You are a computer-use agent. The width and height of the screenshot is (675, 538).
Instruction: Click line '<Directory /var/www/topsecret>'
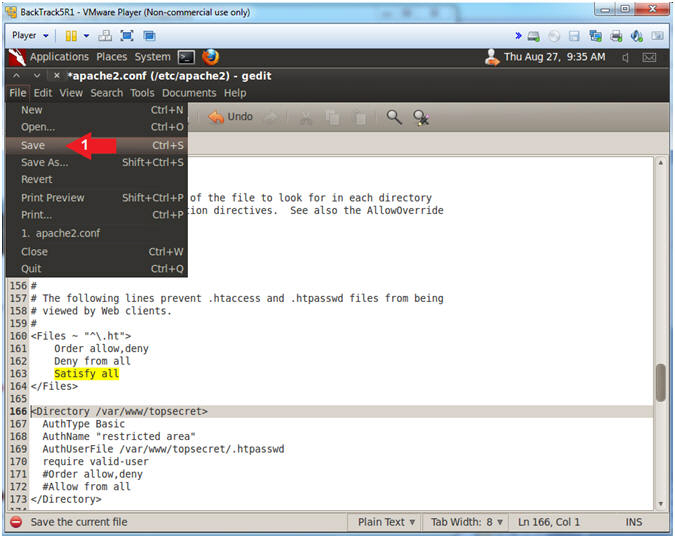(x=119, y=411)
